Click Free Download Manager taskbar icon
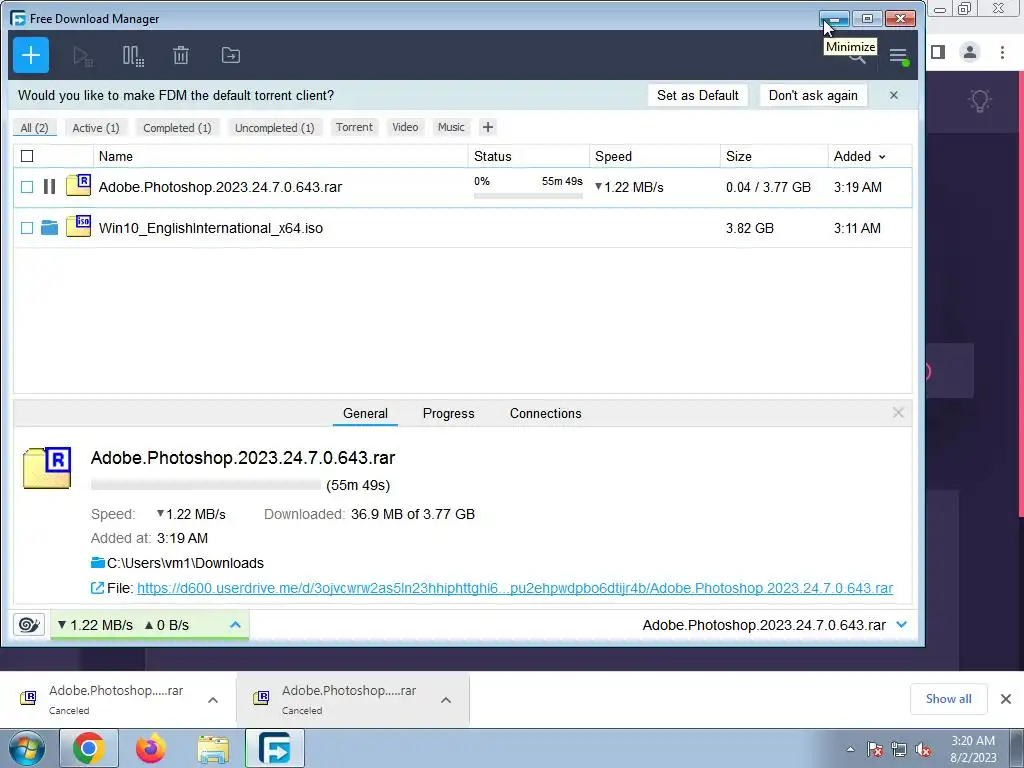Screen dimensions: 1024x768 pos(275,748)
